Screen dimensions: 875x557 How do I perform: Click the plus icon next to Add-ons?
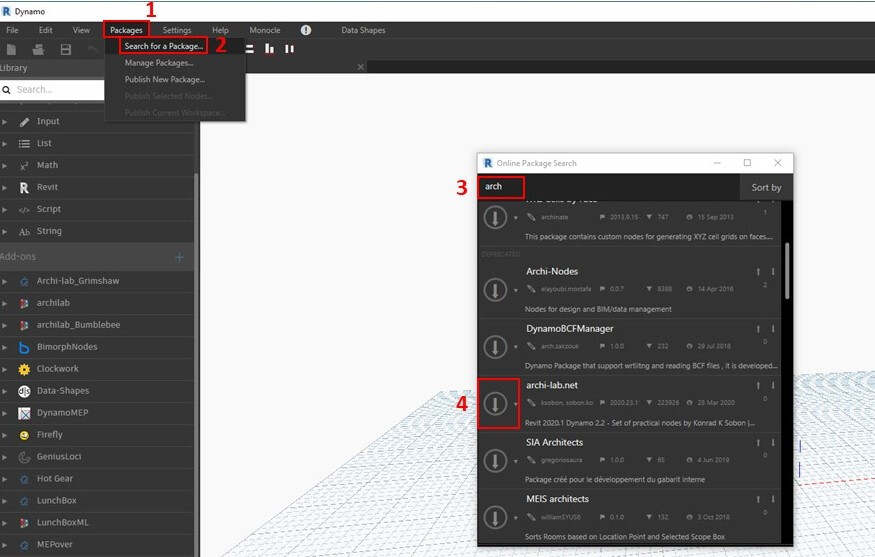179,257
